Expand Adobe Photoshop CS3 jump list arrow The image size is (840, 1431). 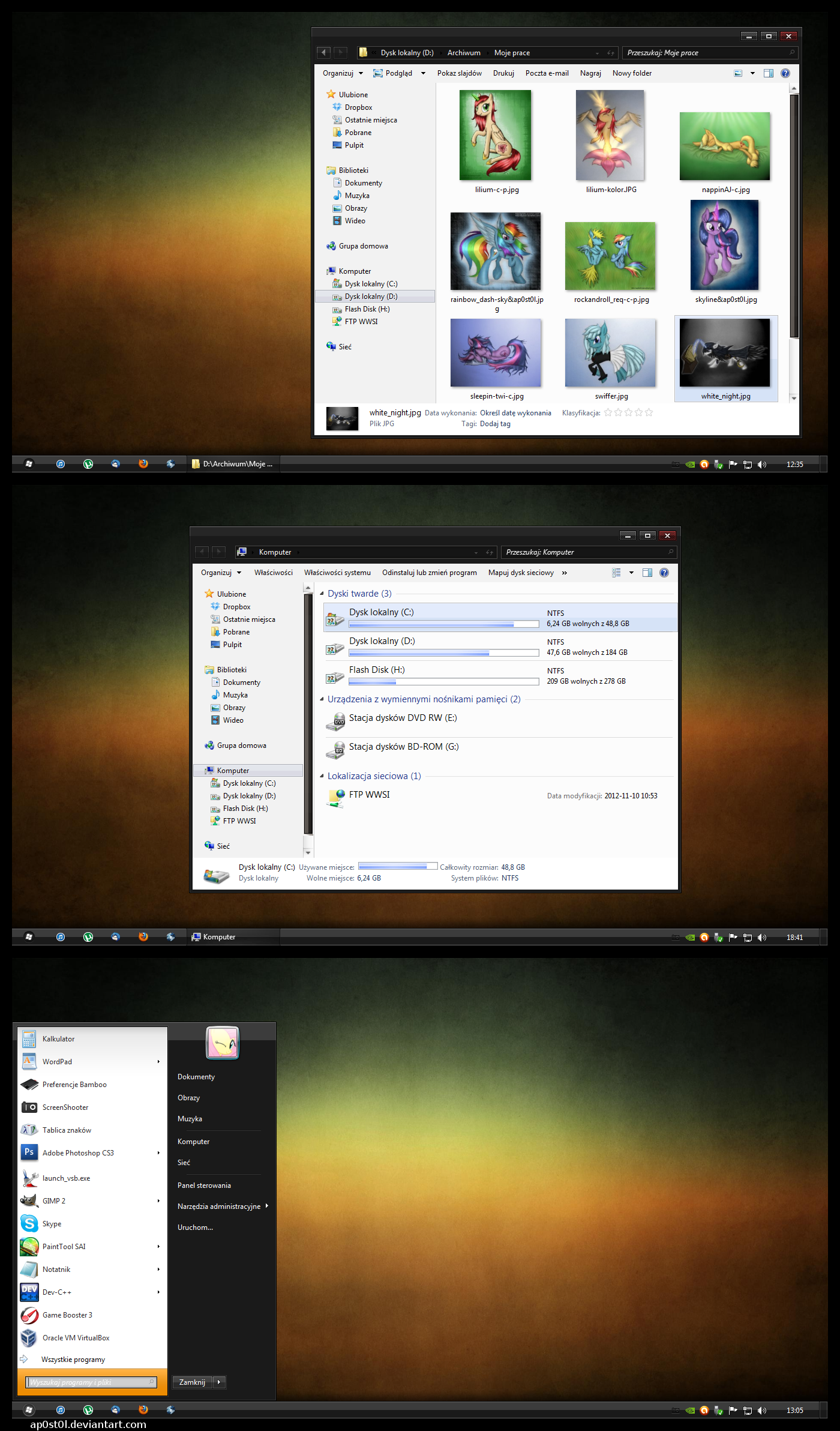click(x=158, y=1153)
